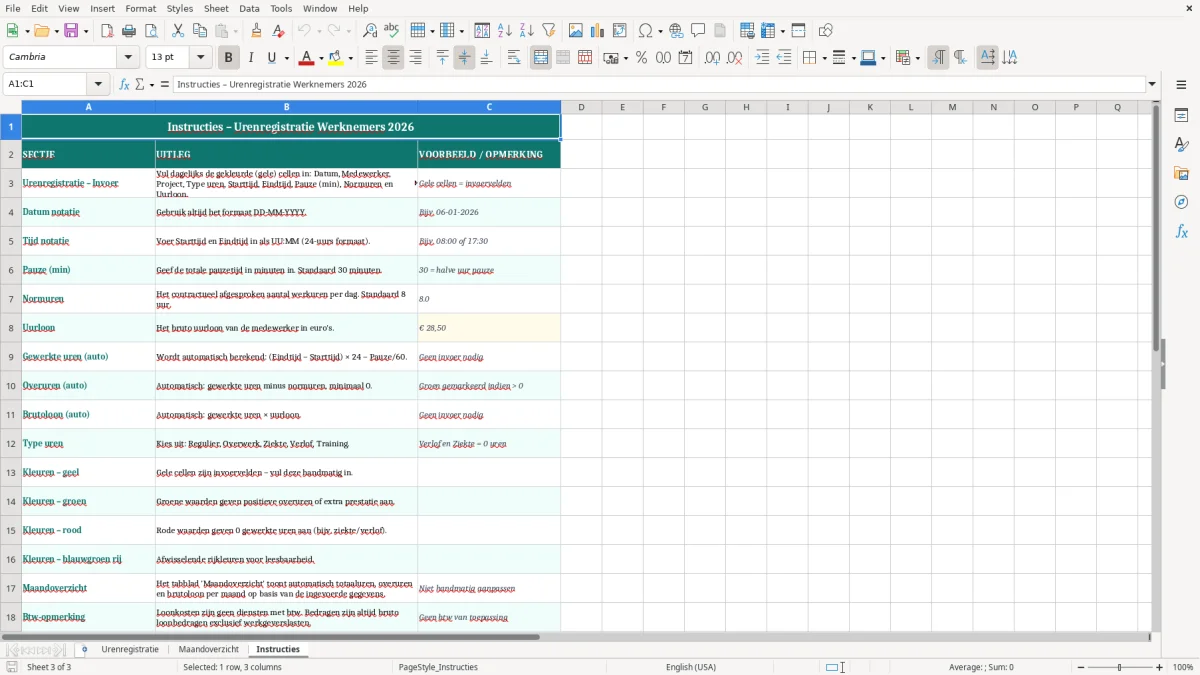This screenshot has height=675, width=1200.
Task: Toggle Center Horizontally alignment
Action: [x=393, y=58]
